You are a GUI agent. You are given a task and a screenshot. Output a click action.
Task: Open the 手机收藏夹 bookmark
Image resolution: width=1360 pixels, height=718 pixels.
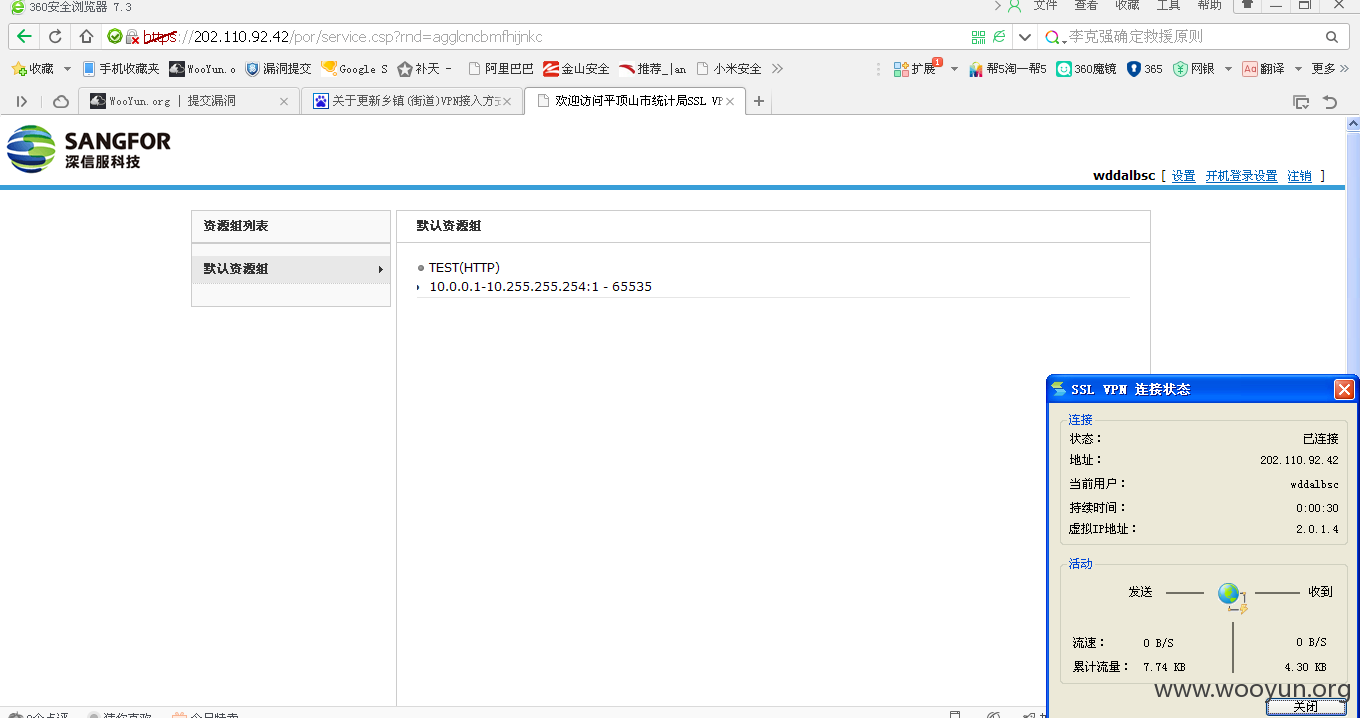tap(121, 69)
